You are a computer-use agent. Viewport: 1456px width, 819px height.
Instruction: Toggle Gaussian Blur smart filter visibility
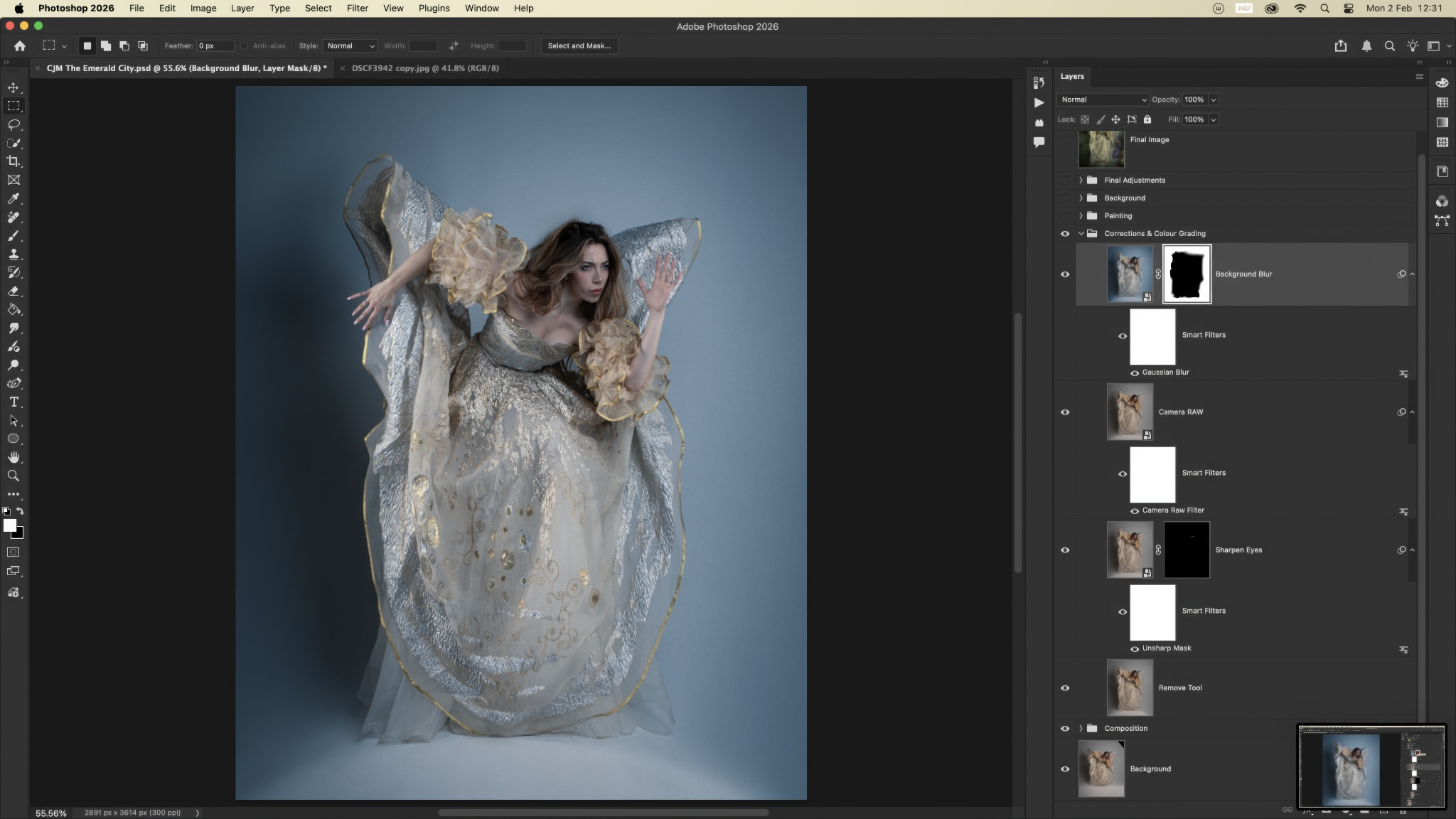click(x=1135, y=373)
